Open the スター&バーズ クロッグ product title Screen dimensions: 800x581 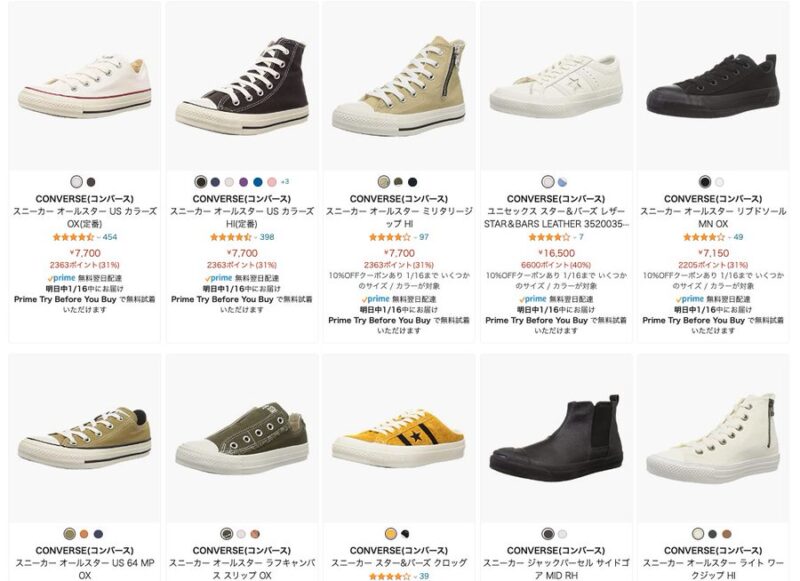click(x=399, y=563)
